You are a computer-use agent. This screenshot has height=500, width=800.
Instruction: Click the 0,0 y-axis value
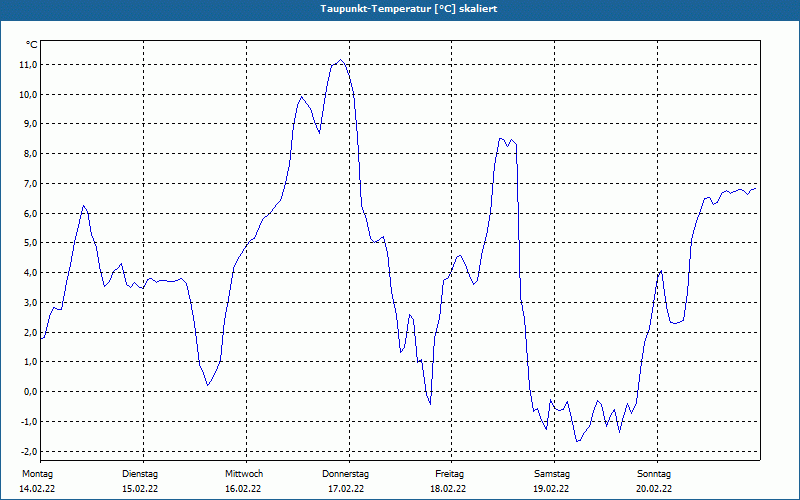click(30, 392)
